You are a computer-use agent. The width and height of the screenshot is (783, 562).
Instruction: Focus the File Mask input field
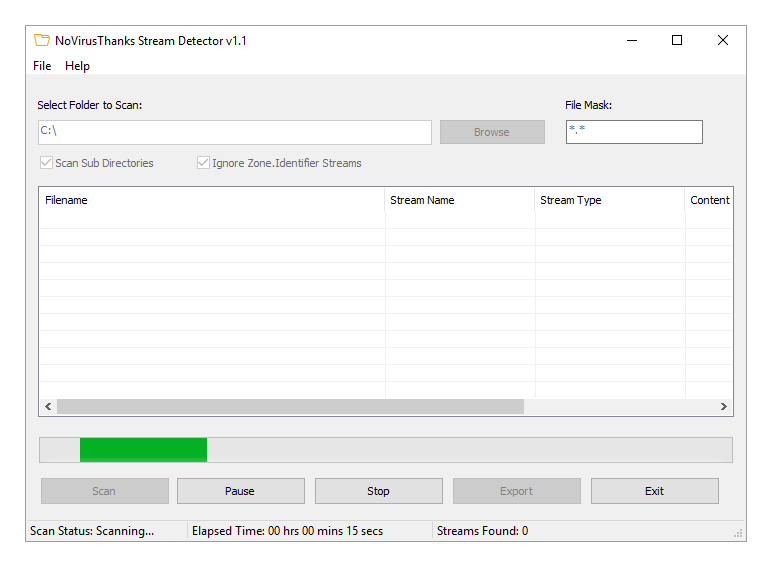(634, 132)
